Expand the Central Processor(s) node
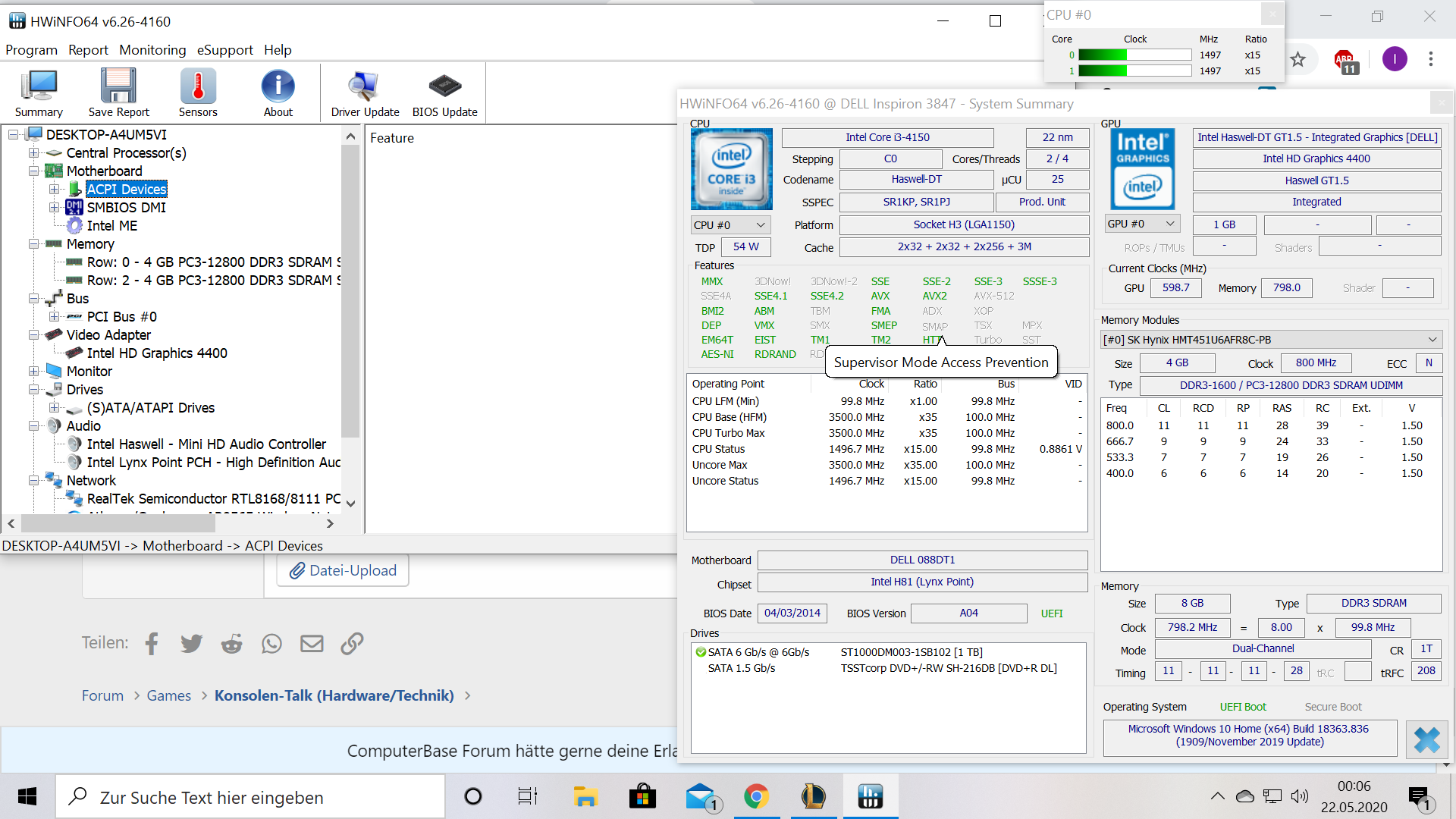The width and height of the screenshot is (1456, 819). point(33,152)
